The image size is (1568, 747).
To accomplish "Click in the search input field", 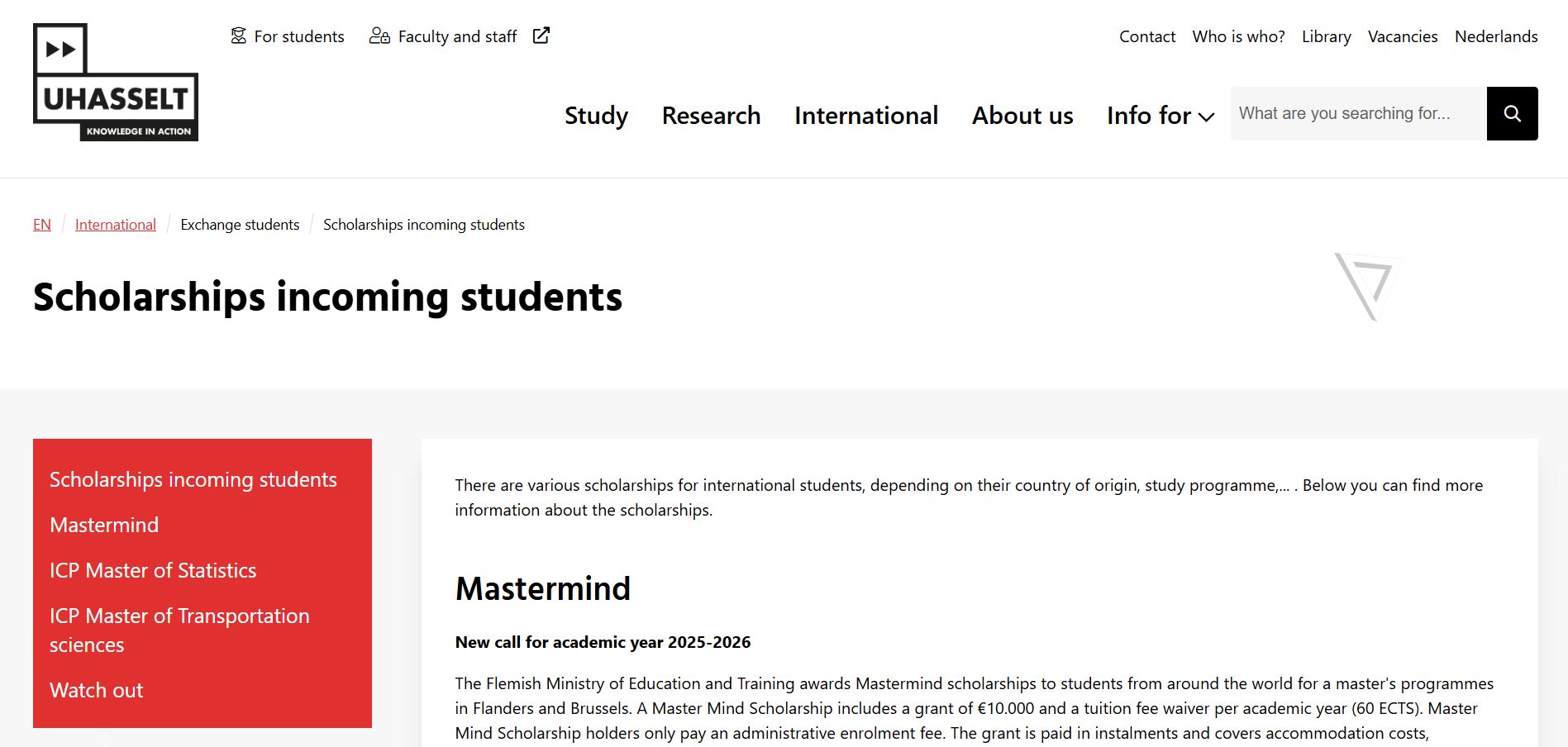I will [x=1358, y=114].
